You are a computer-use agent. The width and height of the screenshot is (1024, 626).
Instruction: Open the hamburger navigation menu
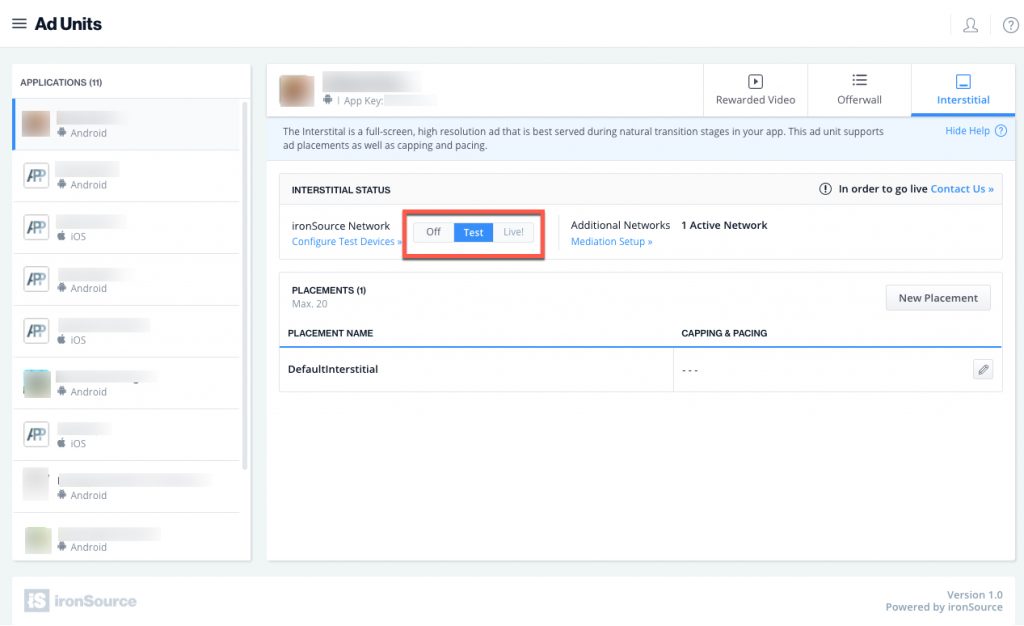(19, 23)
